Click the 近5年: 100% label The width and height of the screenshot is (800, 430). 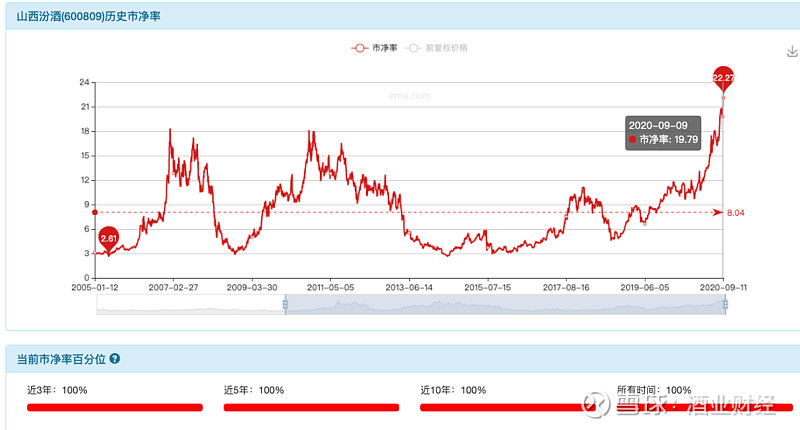tap(254, 390)
